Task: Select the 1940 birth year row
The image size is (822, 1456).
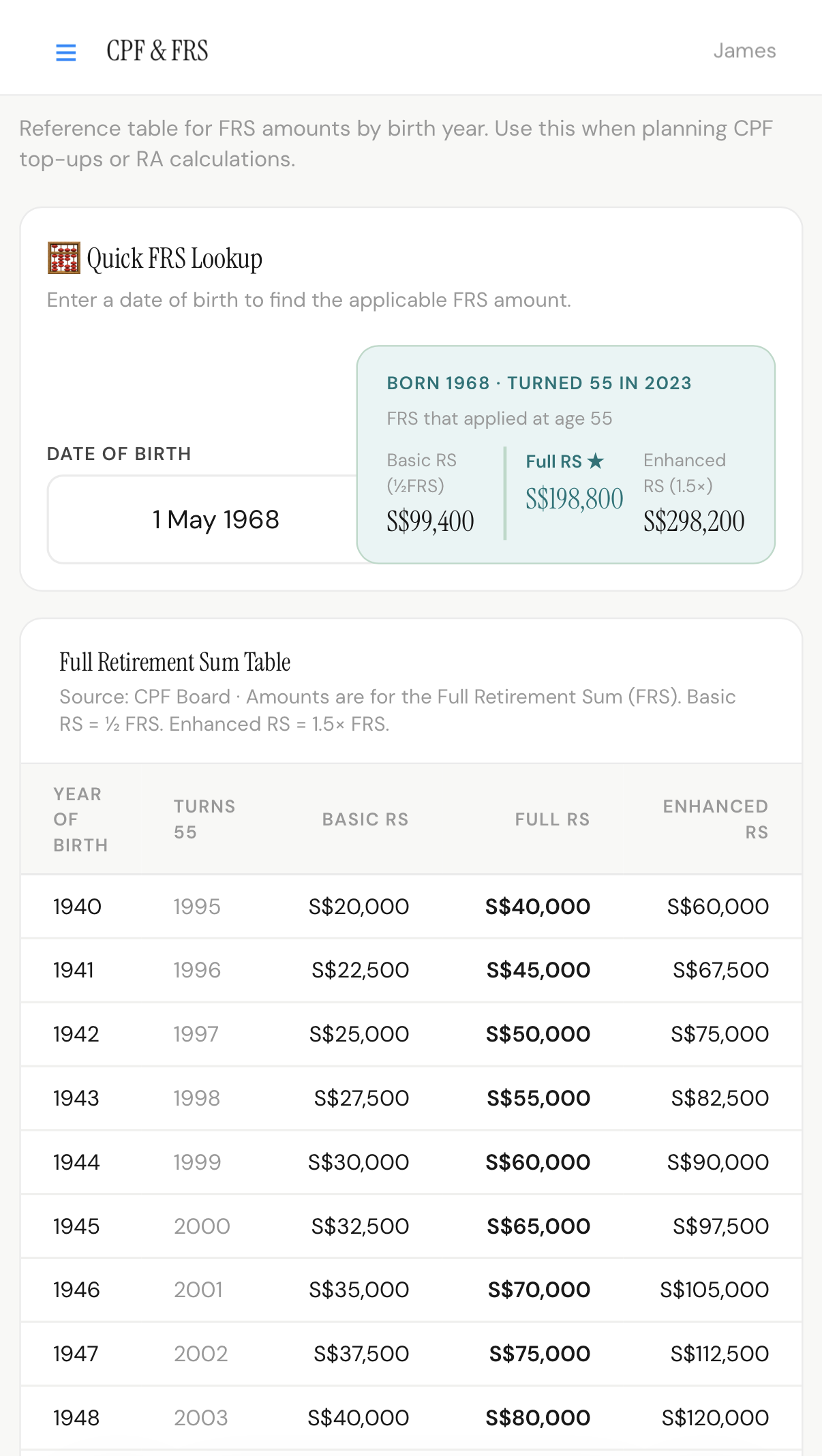Action: pos(411,907)
